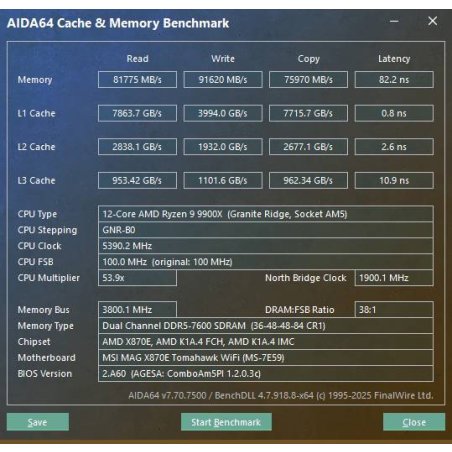Click the CPU Clock label
Screen dimensions: 452x452
click(39, 246)
